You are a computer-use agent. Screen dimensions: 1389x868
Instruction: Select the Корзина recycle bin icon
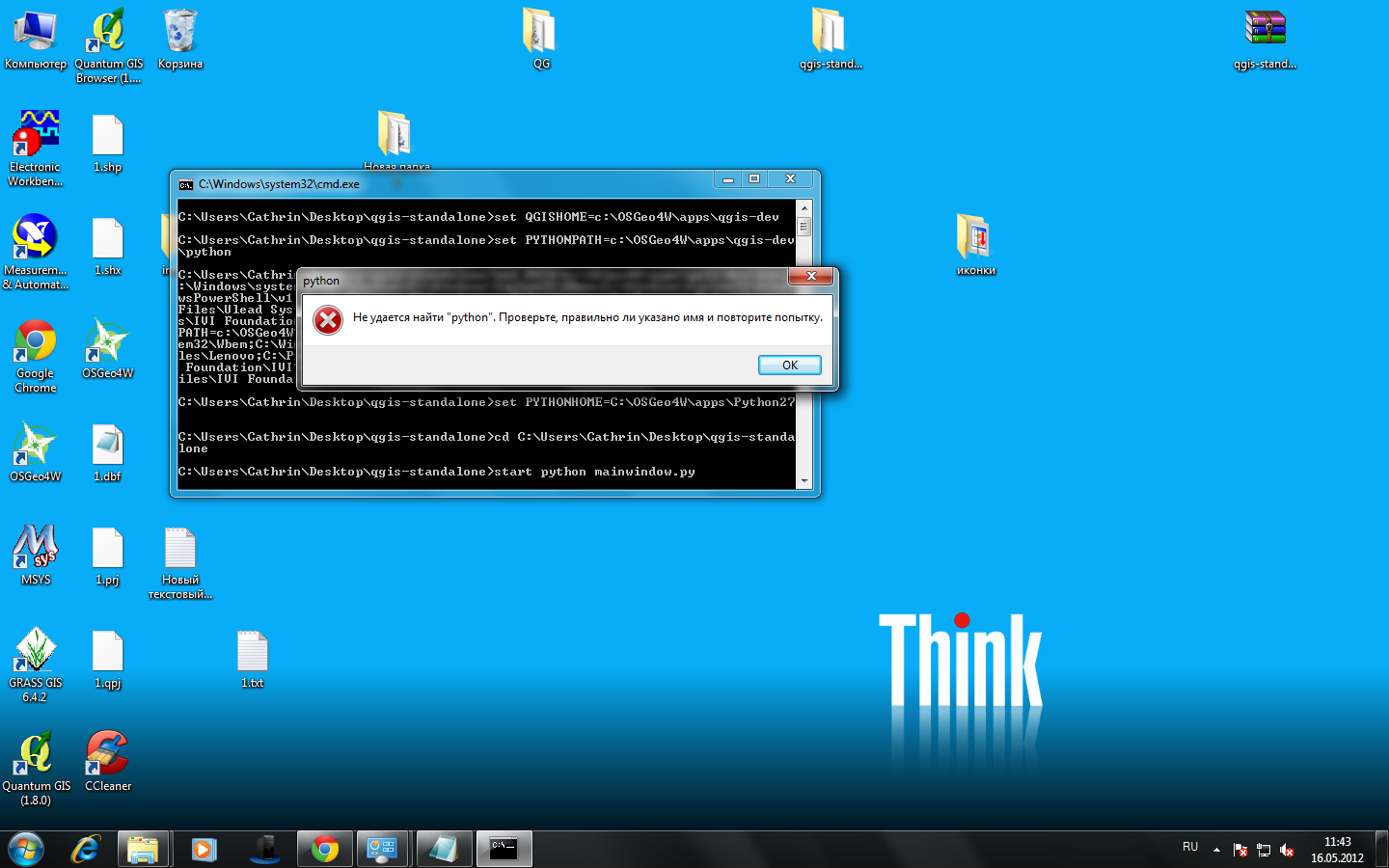[x=180, y=41]
